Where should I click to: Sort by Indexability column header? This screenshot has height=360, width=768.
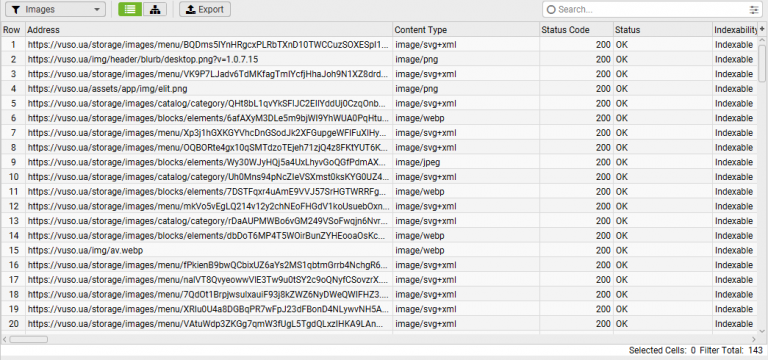(x=736, y=30)
